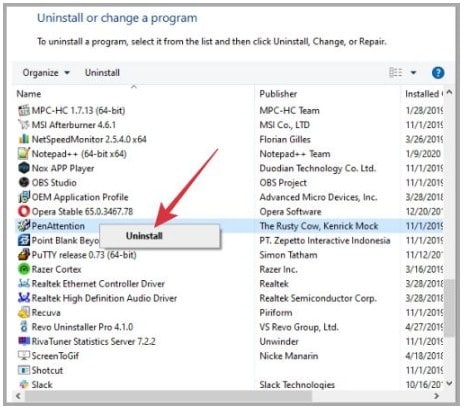
Task: Select the Shotcut entry
Action: 47,370
